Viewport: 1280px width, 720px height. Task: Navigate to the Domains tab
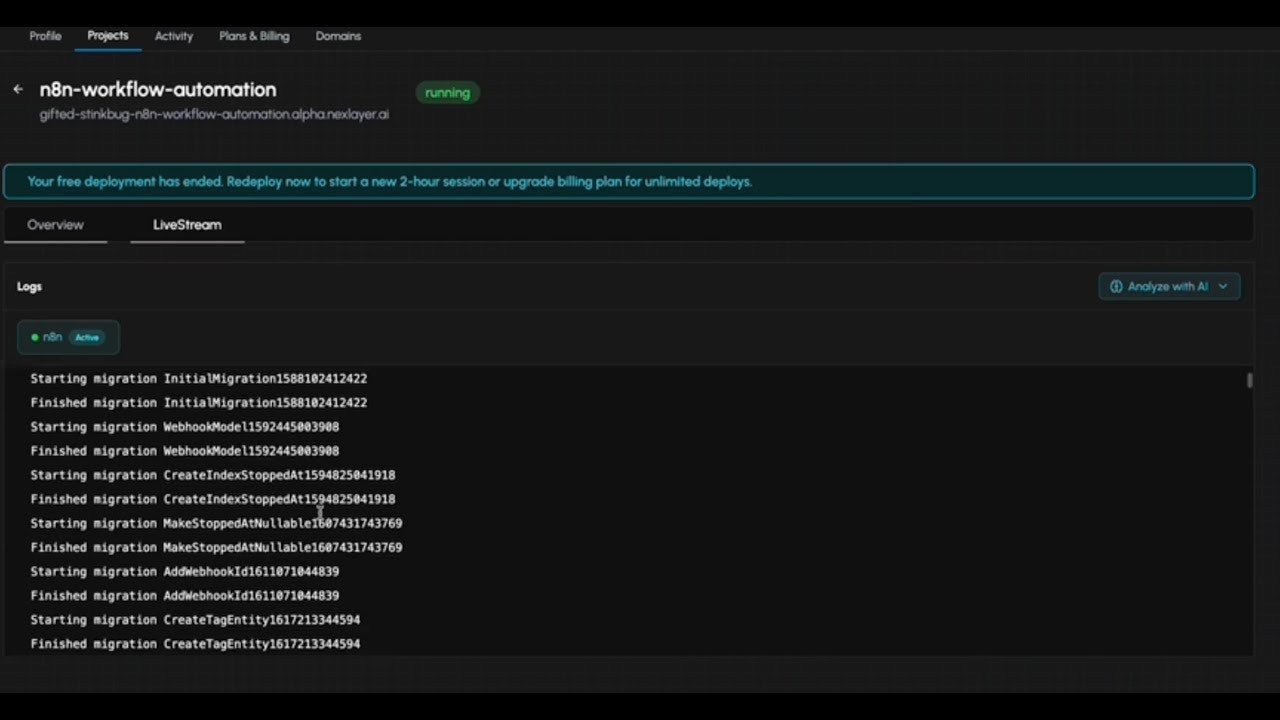(x=337, y=36)
